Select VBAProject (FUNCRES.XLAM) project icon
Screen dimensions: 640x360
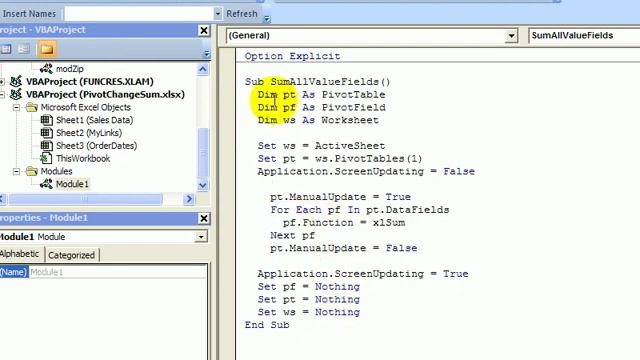16,81
